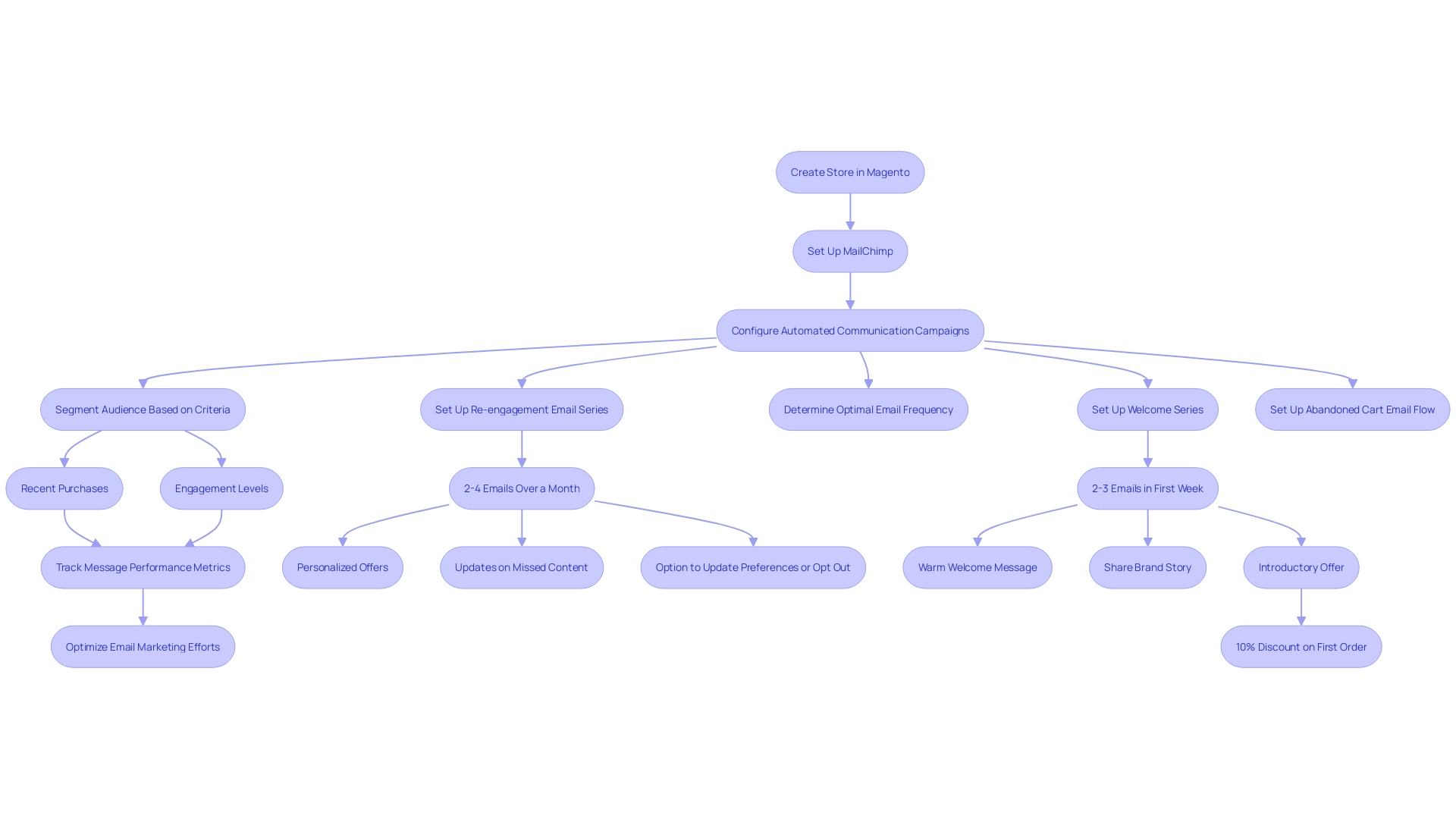Click the Personalized Offers leaf node
Image resolution: width=1456 pixels, height=819 pixels.
pos(342,567)
